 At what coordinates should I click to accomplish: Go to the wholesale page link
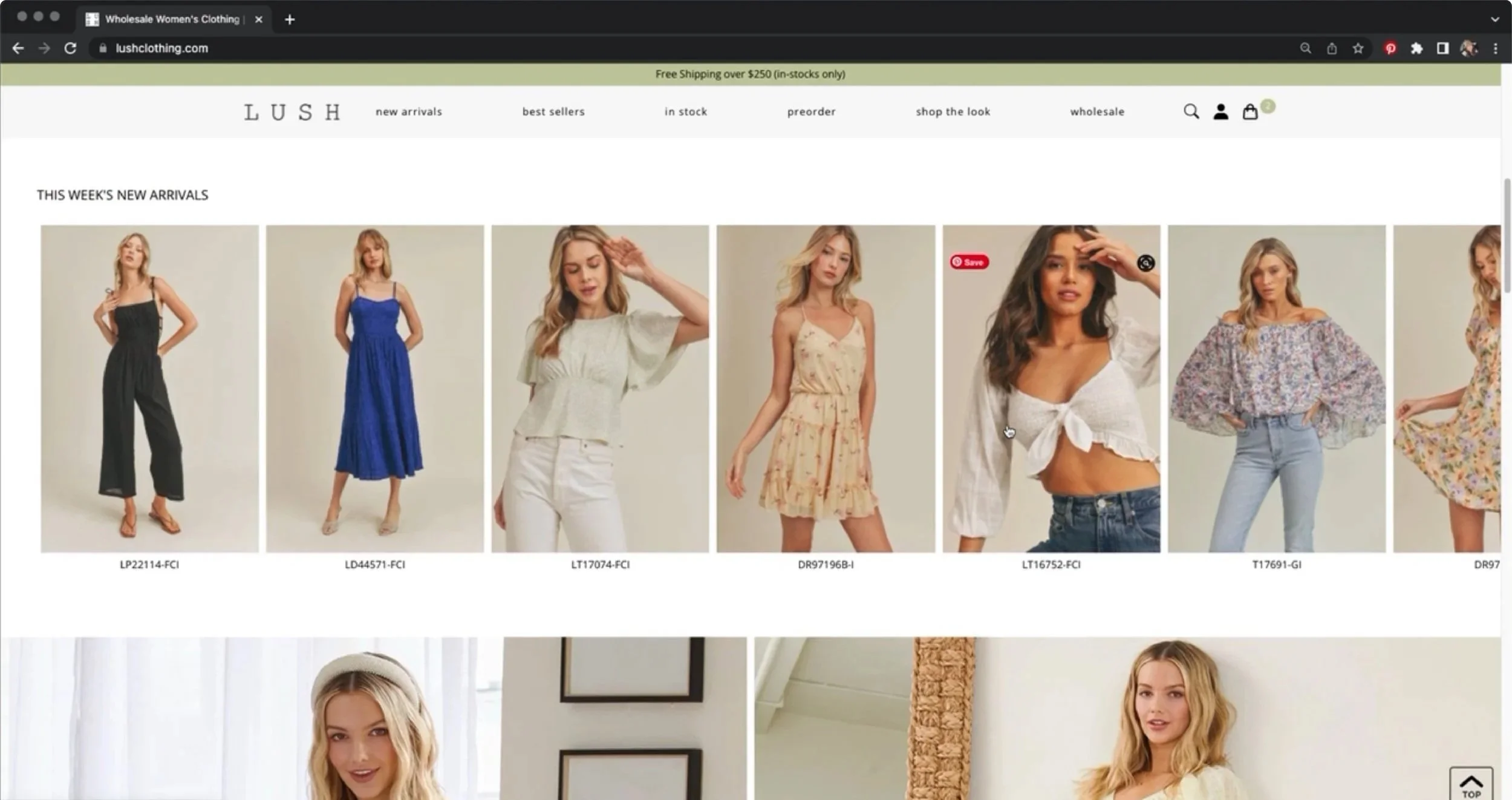[x=1097, y=112]
